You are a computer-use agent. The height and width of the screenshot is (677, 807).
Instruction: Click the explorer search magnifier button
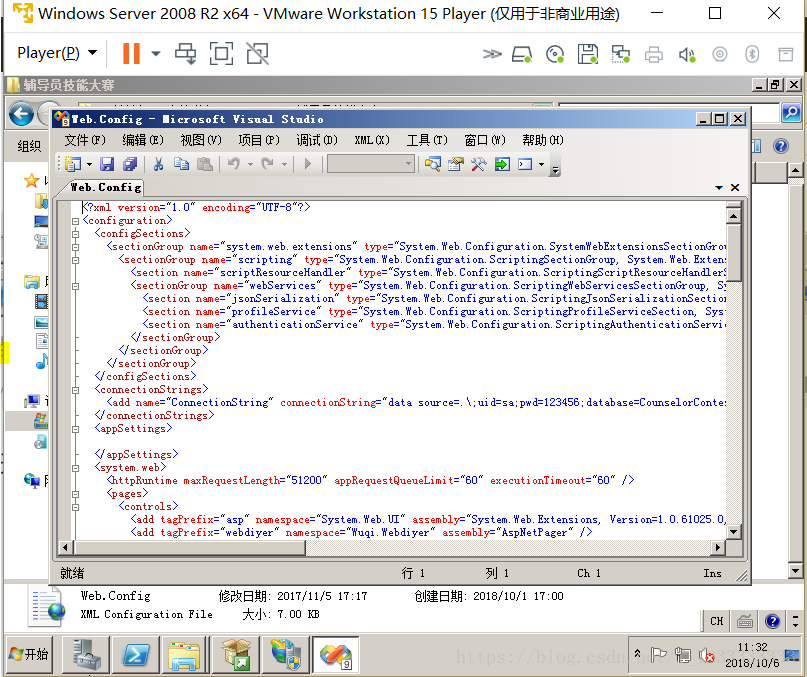[791, 112]
